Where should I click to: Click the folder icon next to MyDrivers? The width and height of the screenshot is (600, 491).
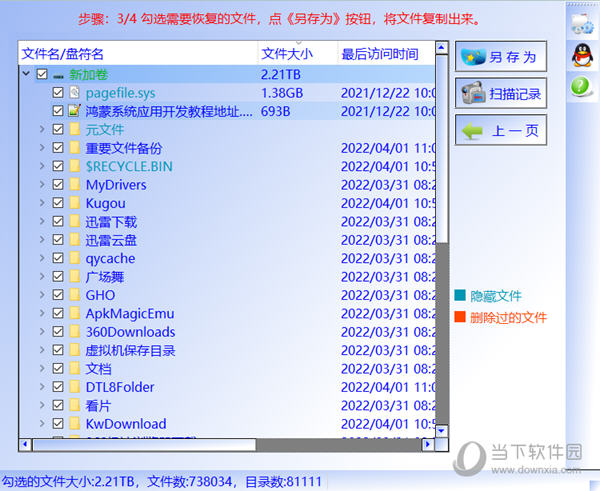(x=74, y=184)
